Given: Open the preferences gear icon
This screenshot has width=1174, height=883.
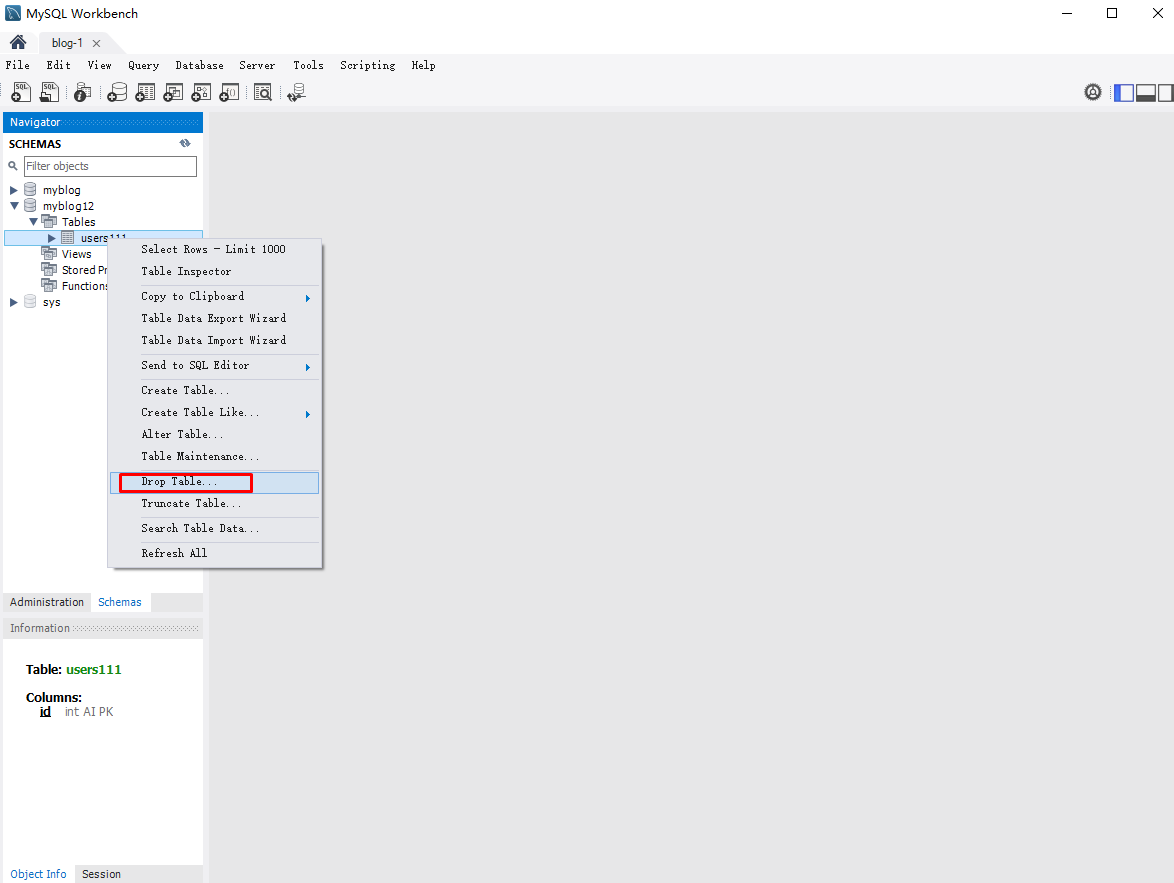Looking at the screenshot, I should click(x=1092, y=92).
